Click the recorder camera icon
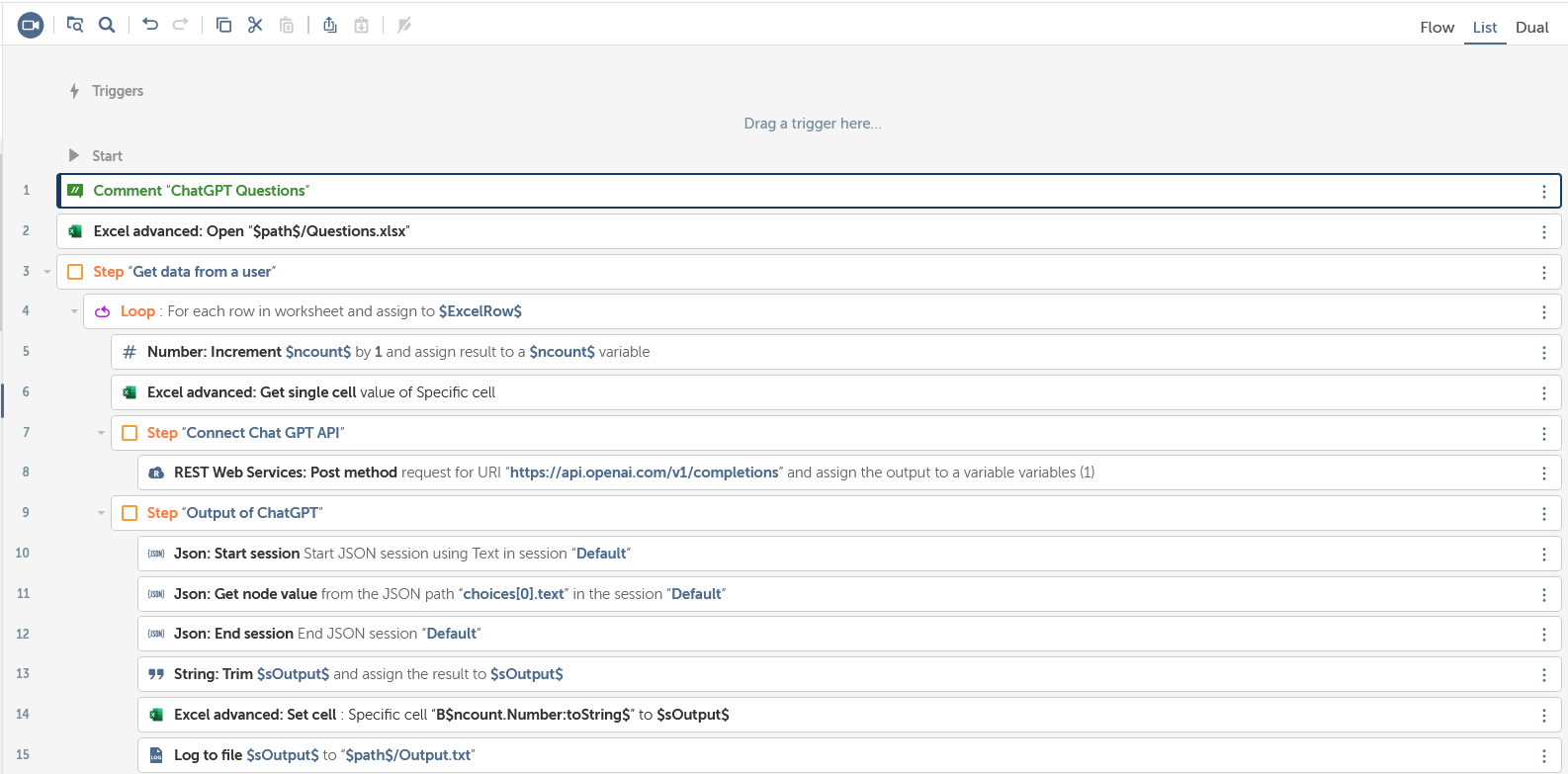 click(31, 26)
